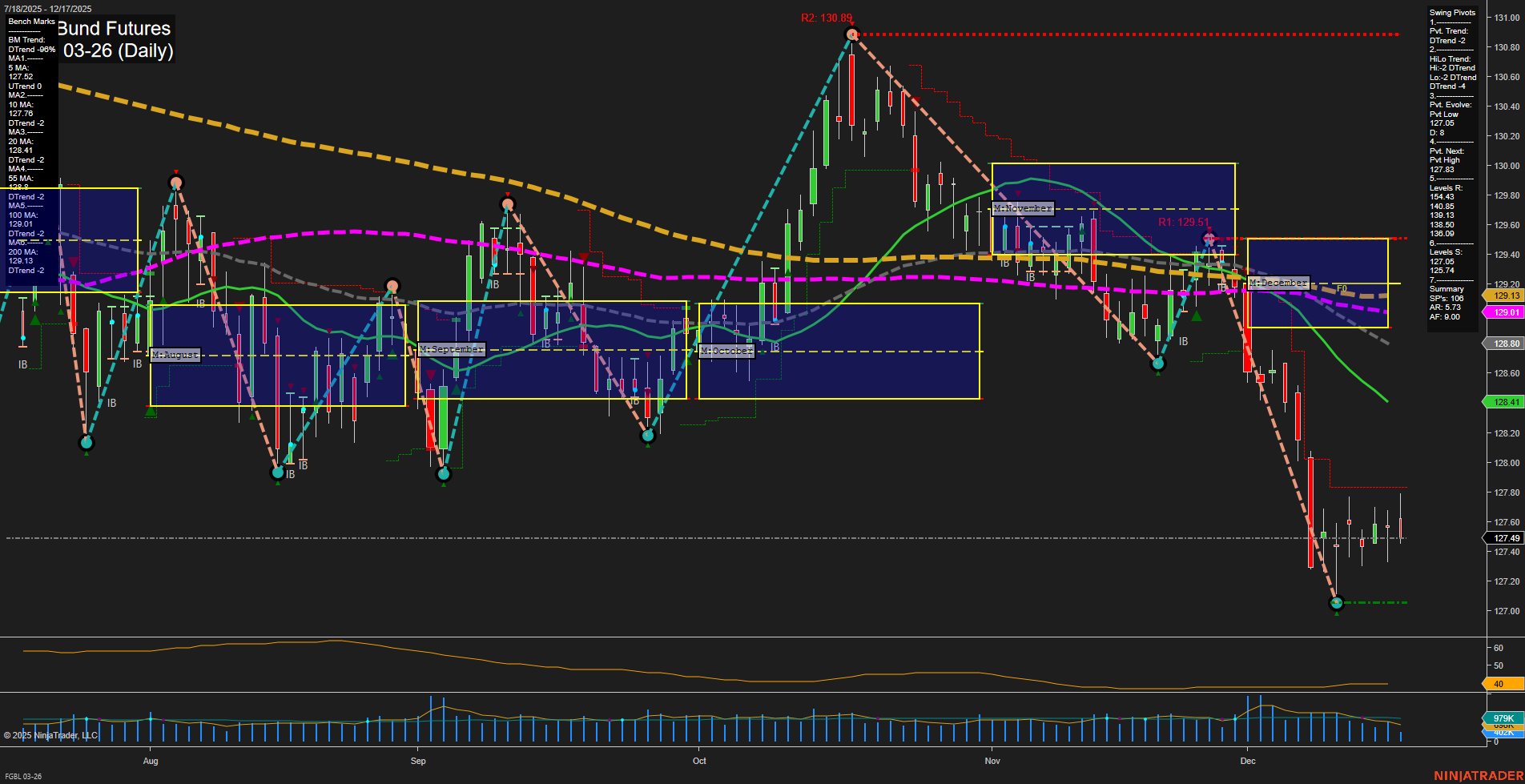This screenshot has width=1525, height=784.
Task: Click the FGBL 03-26 chart tab
Action: tap(23, 777)
